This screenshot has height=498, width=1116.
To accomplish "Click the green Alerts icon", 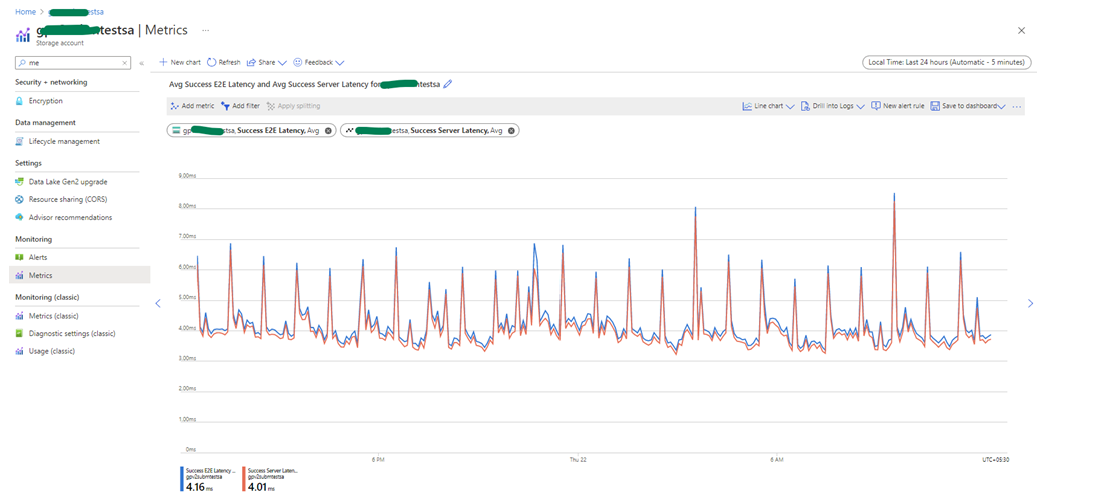I will pyautogui.click(x=20, y=258).
